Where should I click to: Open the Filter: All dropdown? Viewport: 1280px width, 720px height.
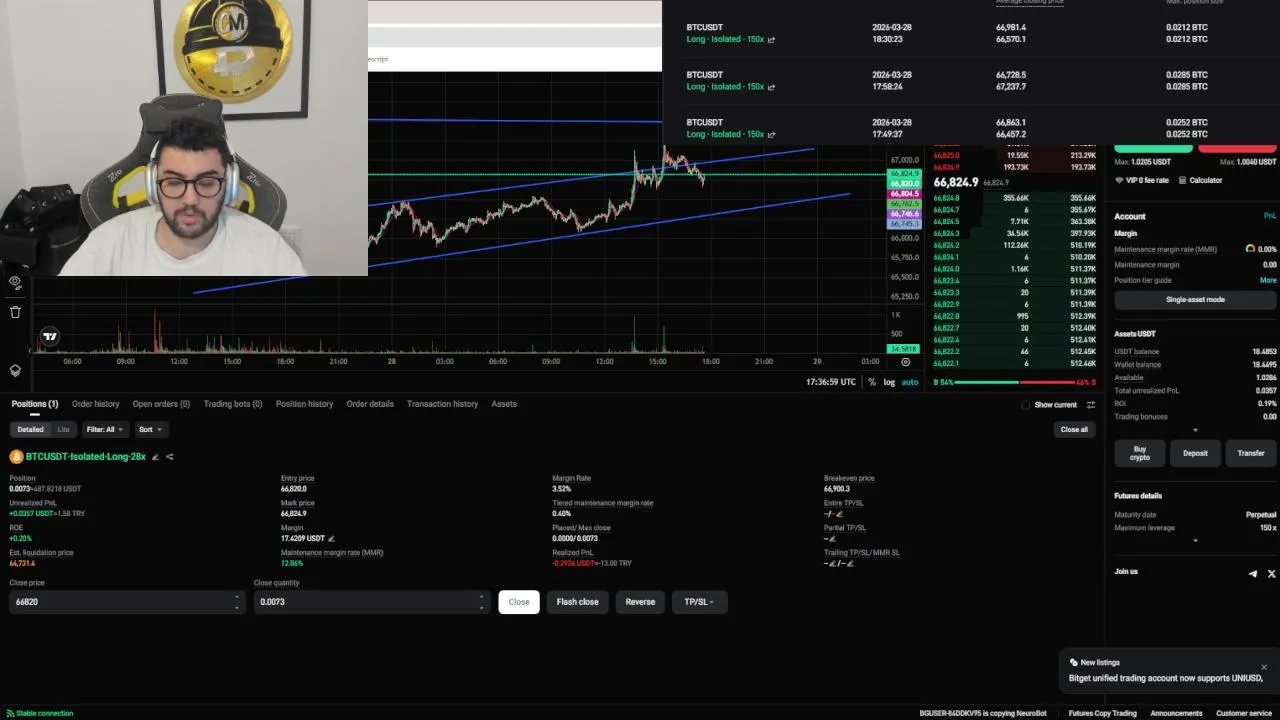pos(104,429)
